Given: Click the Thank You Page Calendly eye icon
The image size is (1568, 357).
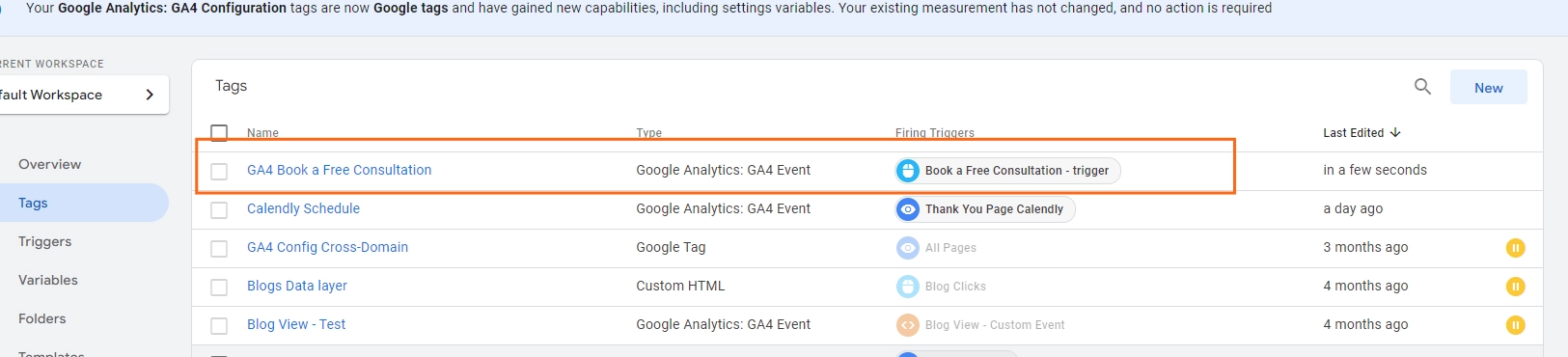Looking at the screenshot, I should pyautogui.click(x=908, y=209).
